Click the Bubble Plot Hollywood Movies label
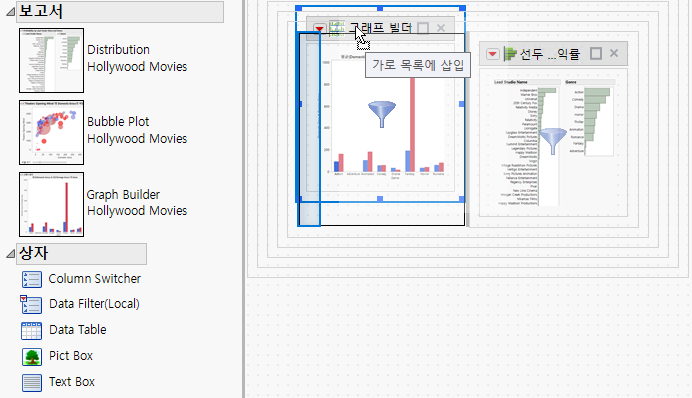This screenshot has height=398, width=692. click(x=137, y=130)
